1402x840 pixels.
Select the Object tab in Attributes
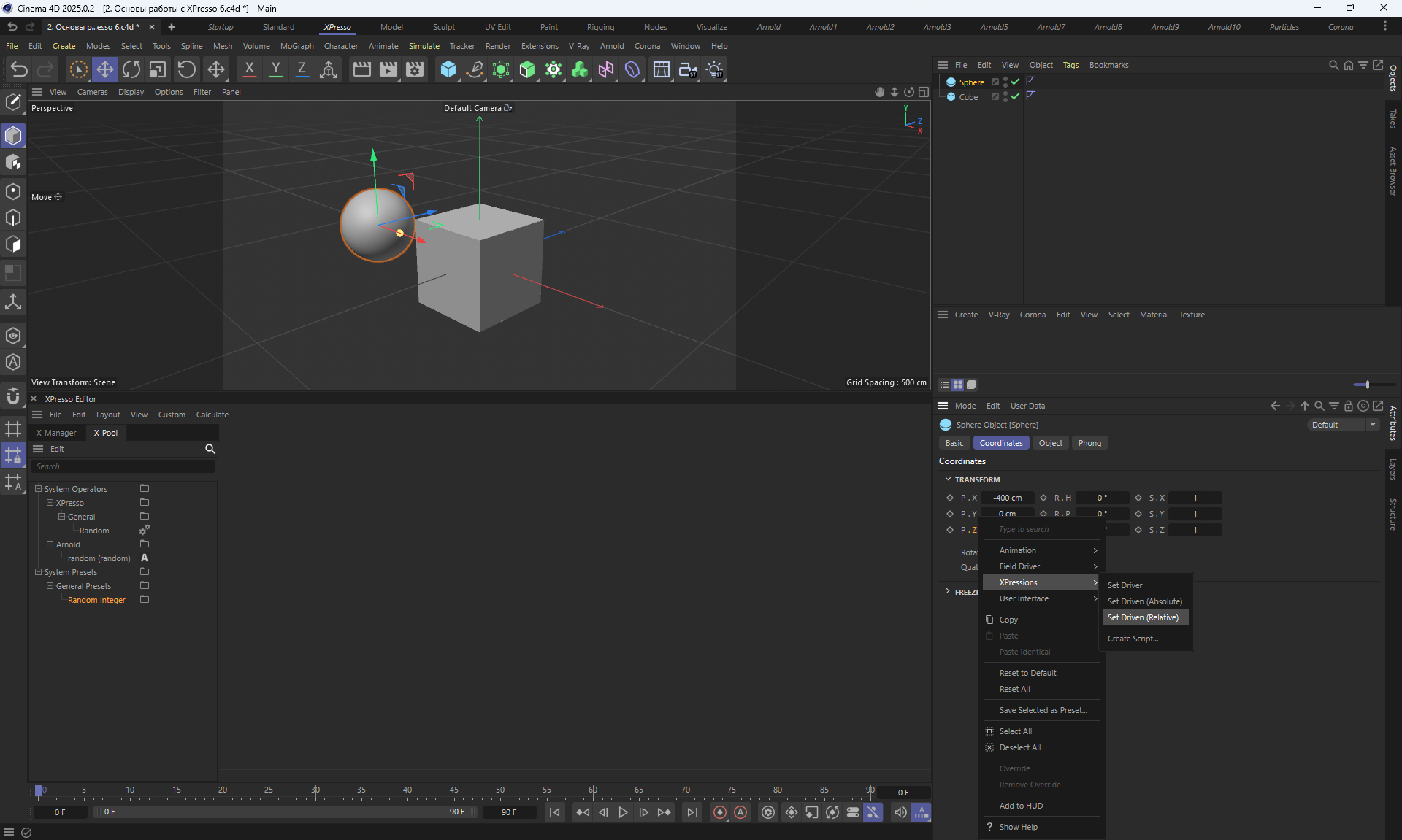click(1050, 443)
